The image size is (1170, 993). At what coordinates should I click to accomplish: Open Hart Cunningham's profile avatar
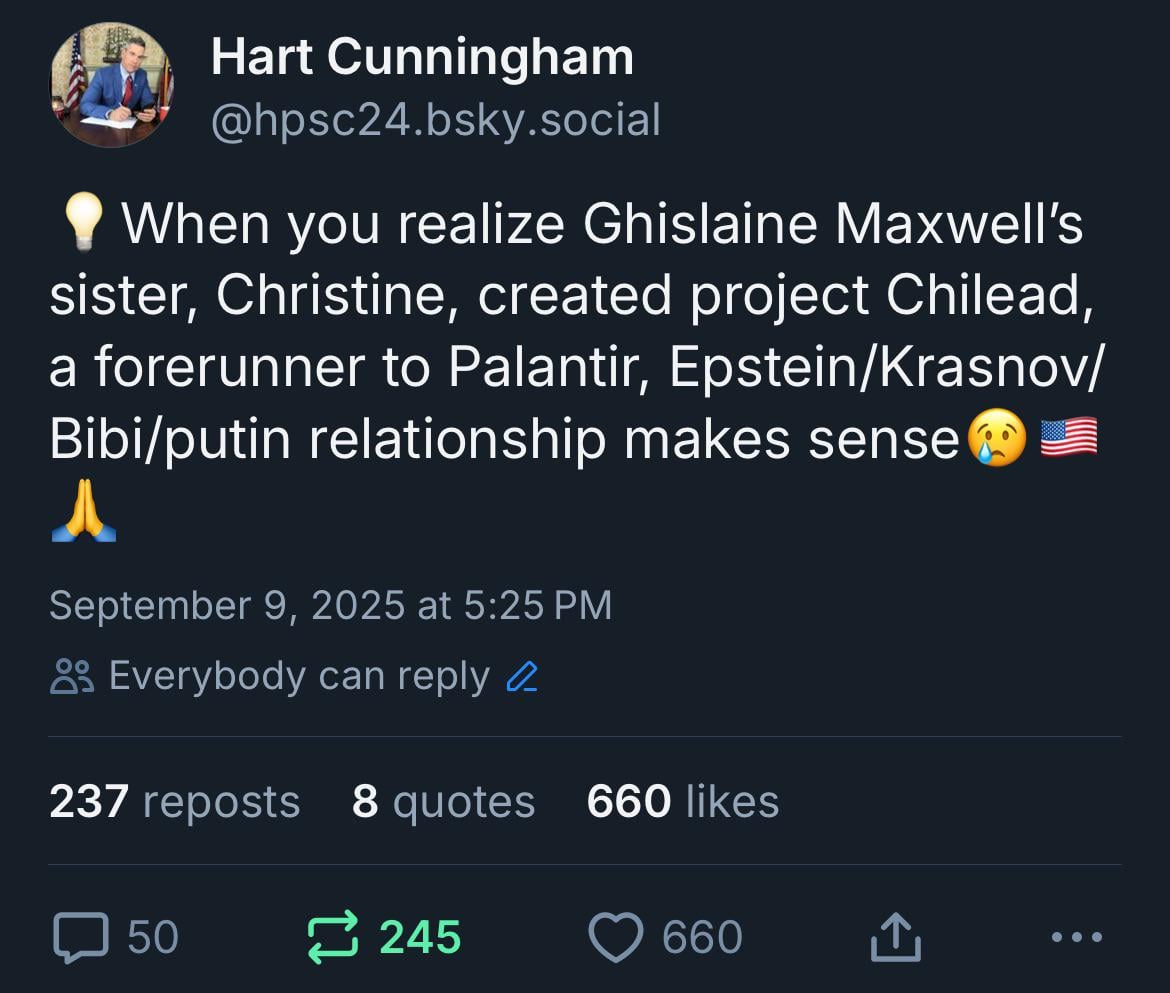pos(111,84)
